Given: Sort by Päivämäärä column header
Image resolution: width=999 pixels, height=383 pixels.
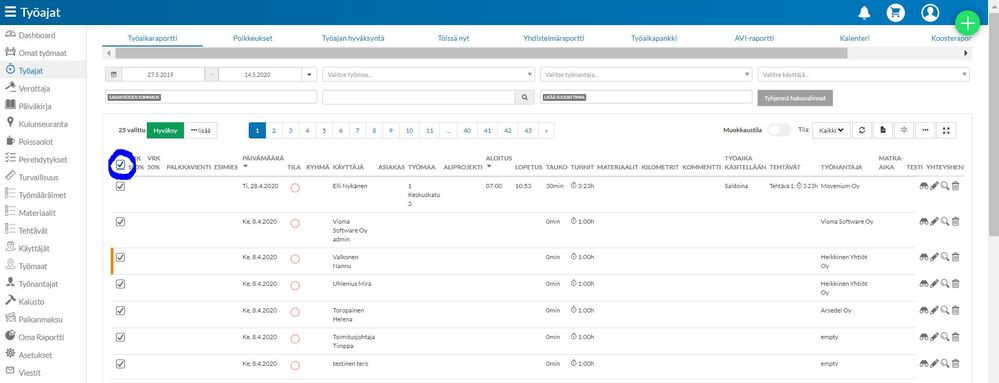Looking at the screenshot, I should tap(262, 157).
